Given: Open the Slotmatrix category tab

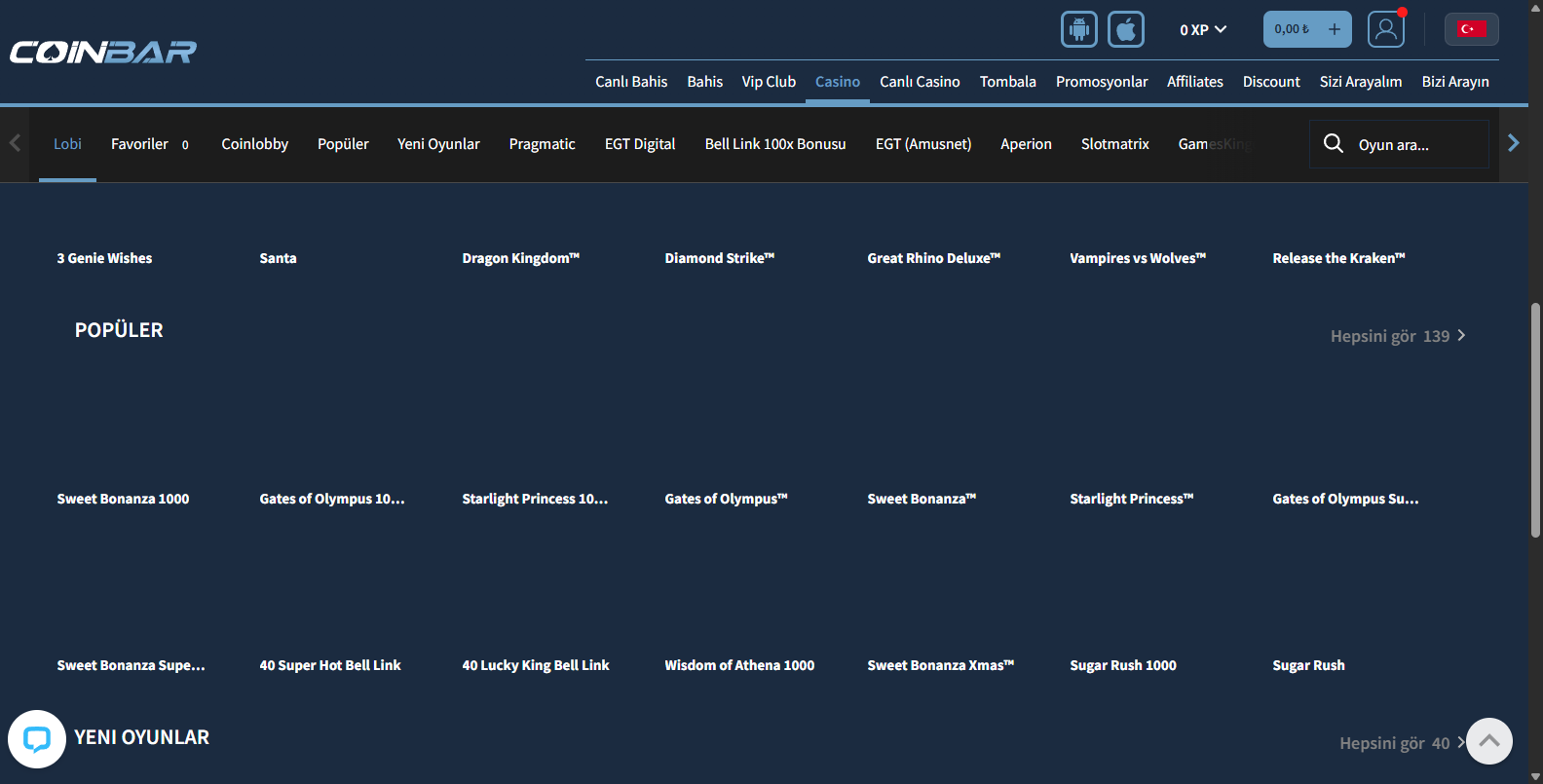Looking at the screenshot, I should tap(1115, 144).
